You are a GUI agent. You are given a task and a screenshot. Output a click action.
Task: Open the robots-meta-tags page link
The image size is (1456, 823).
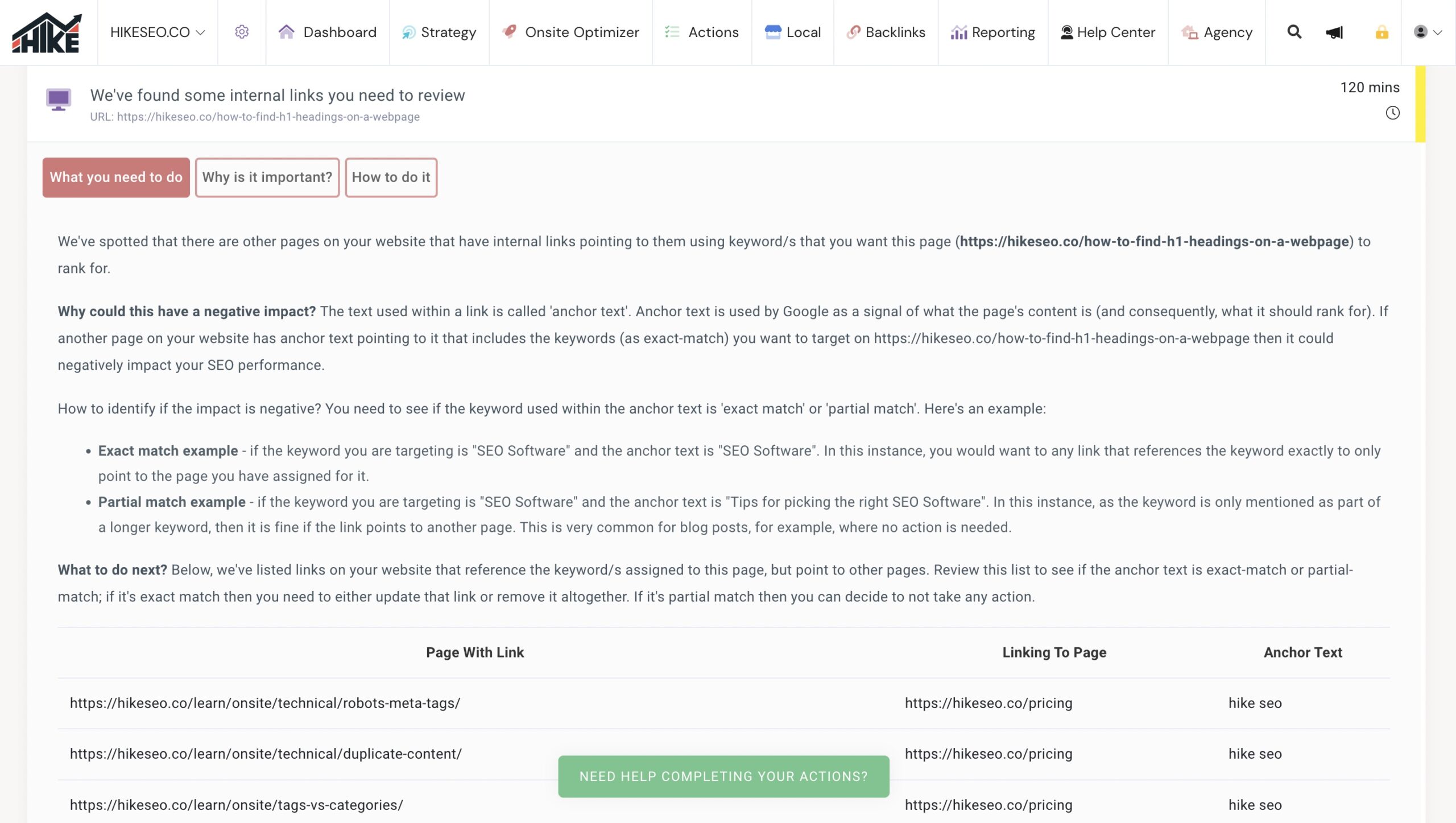(x=265, y=703)
